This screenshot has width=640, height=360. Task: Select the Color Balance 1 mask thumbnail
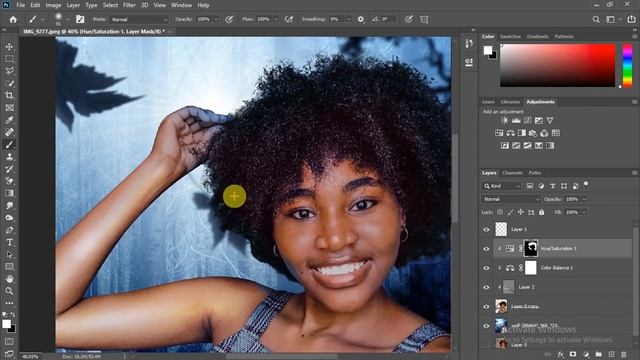pyautogui.click(x=531, y=268)
